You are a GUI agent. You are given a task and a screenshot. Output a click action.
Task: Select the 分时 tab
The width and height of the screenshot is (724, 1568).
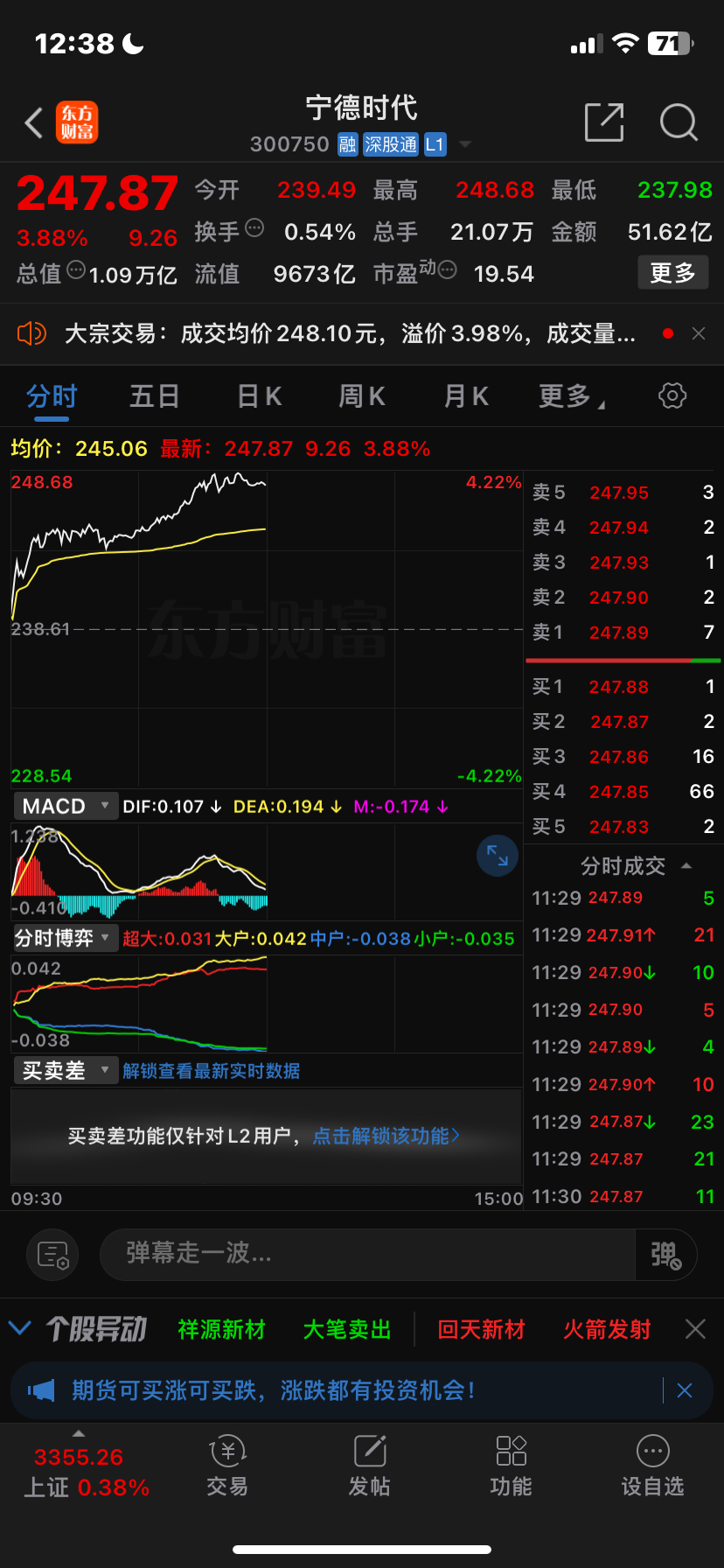pyautogui.click(x=52, y=396)
